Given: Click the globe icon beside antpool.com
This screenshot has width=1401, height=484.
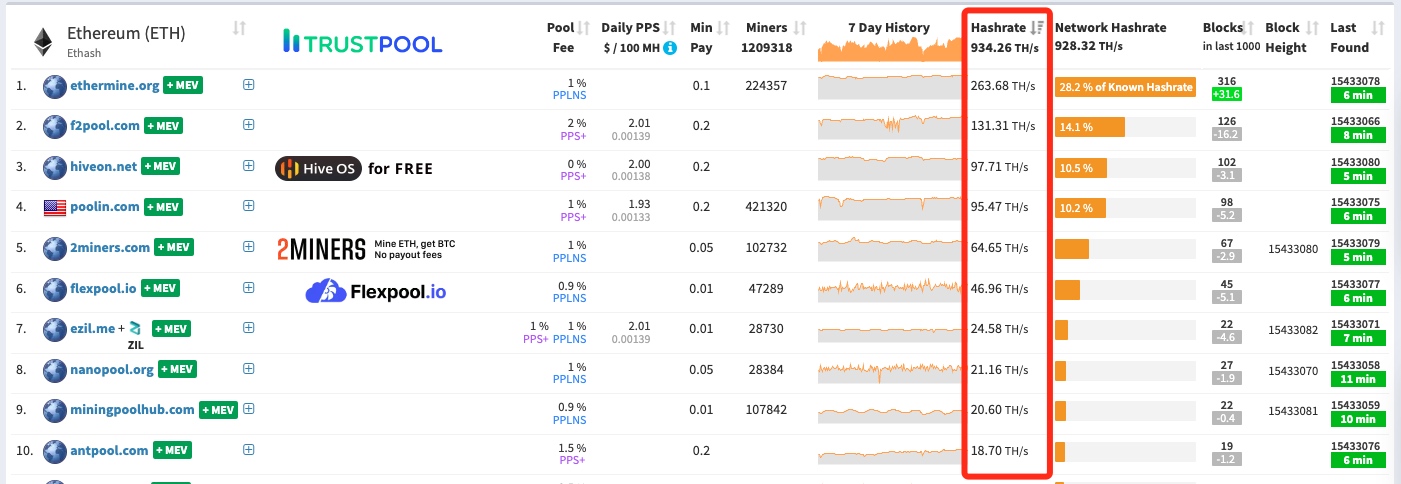Looking at the screenshot, I should (54, 451).
